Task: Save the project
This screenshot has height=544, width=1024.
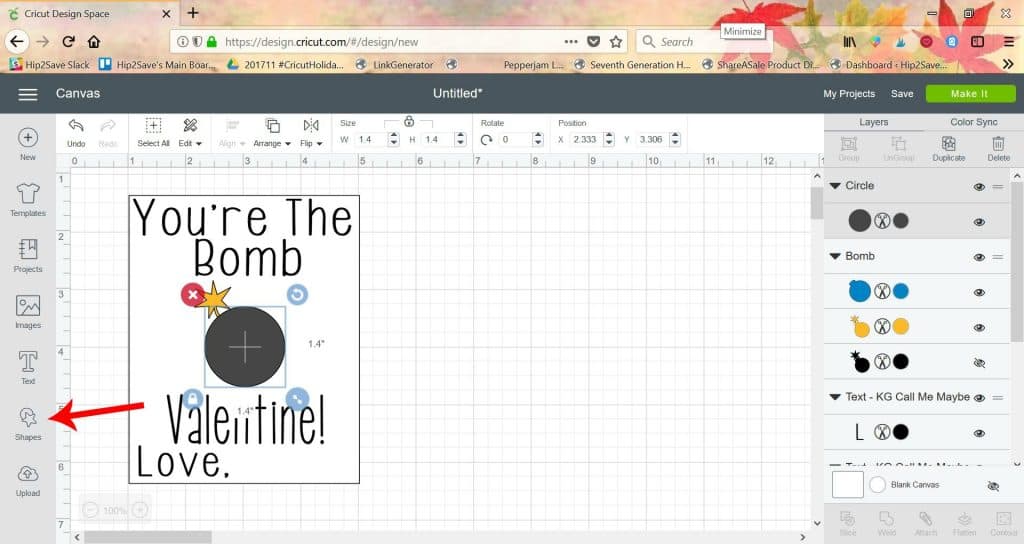Action: coord(902,93)
